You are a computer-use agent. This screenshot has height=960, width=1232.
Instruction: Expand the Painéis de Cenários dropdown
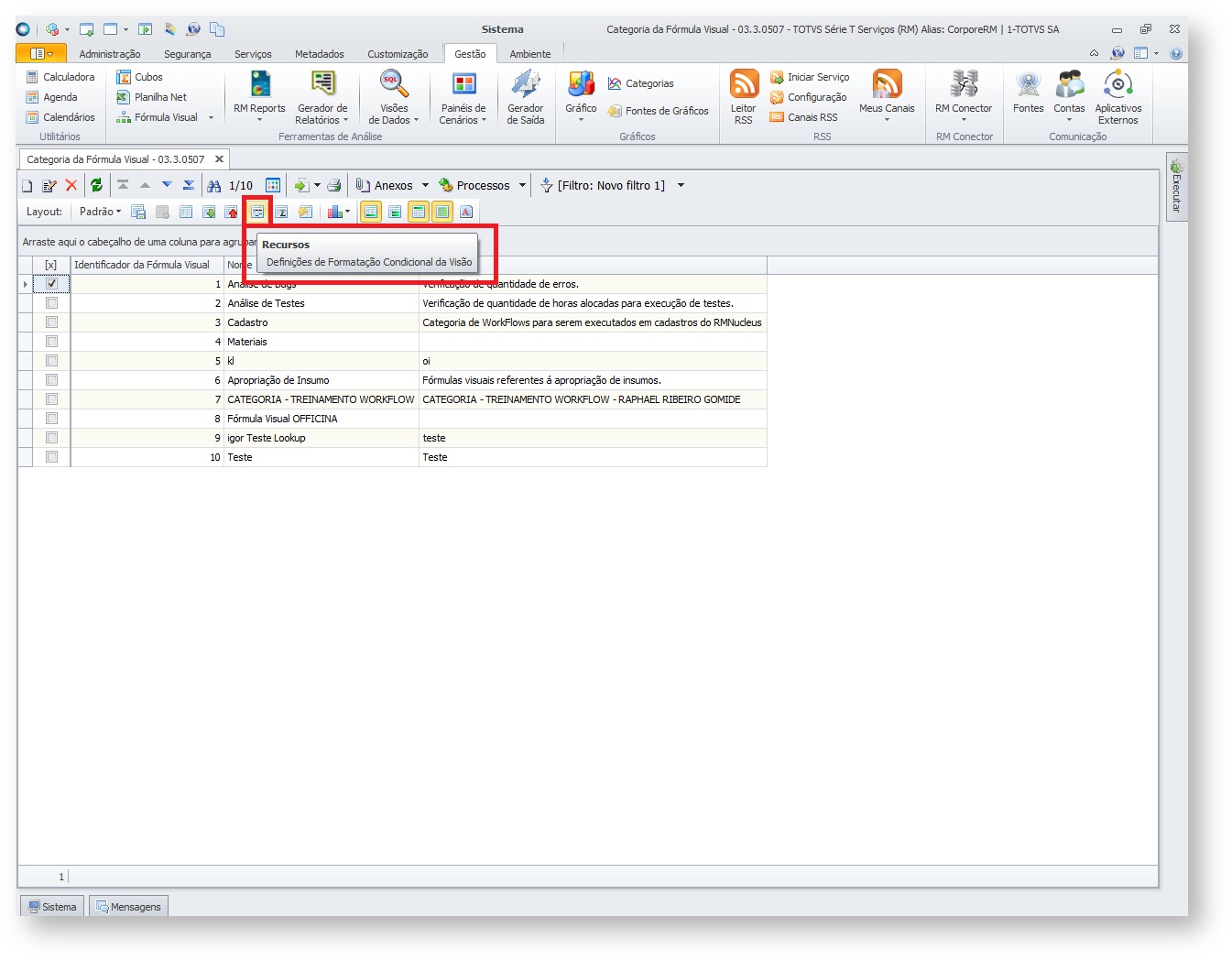(x=484, y=121)
